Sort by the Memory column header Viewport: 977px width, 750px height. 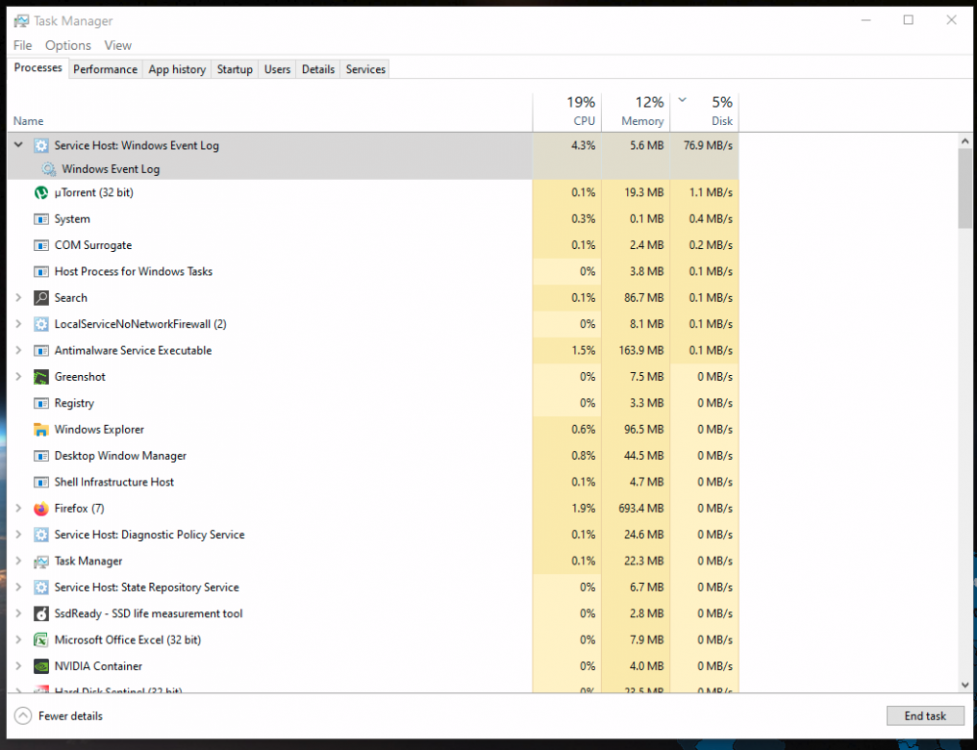(x=636, y=112)
